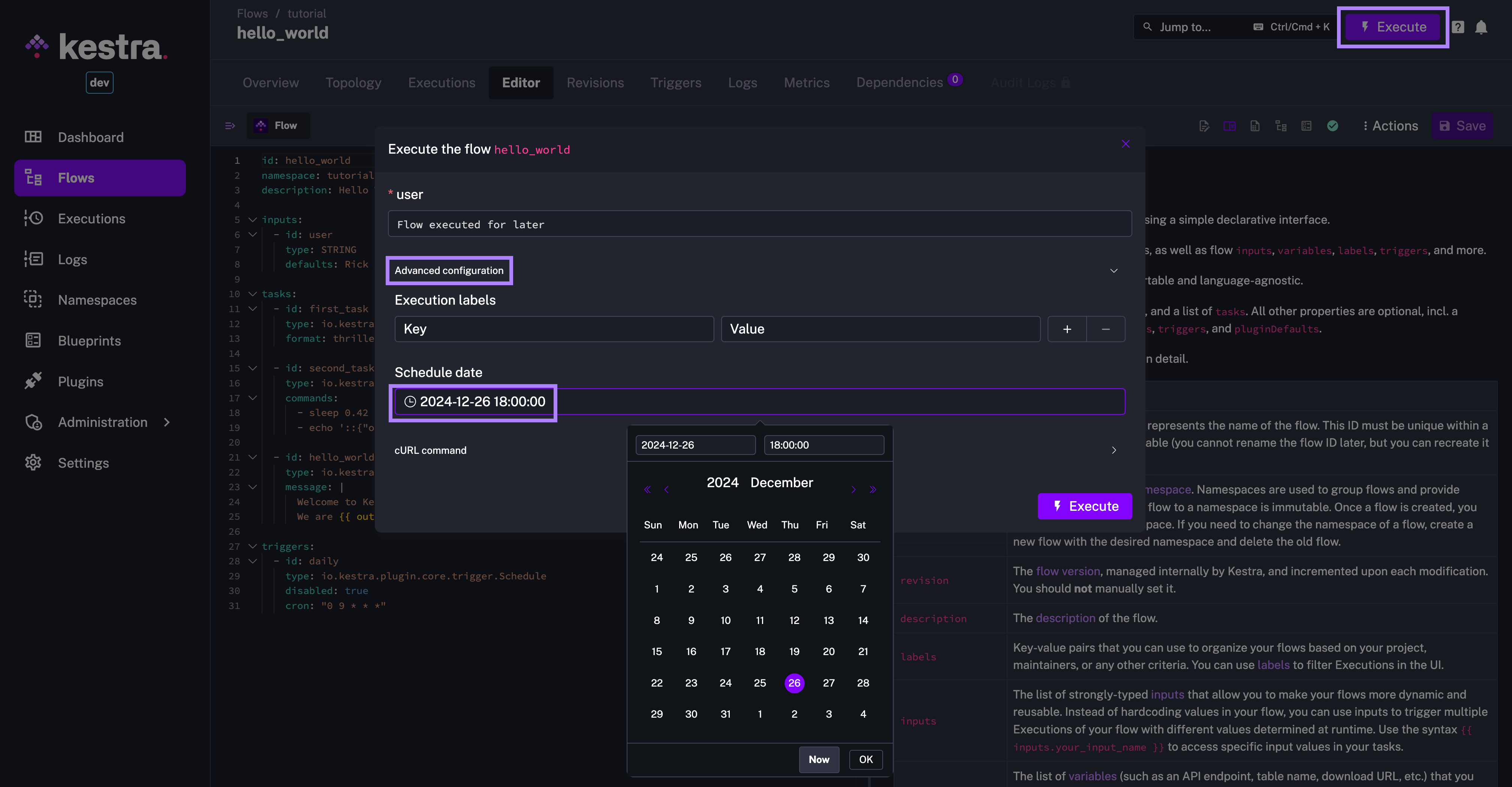Remove label row with minus button
Viewport: 1512px width, 787px height.
pos(1105,329)
